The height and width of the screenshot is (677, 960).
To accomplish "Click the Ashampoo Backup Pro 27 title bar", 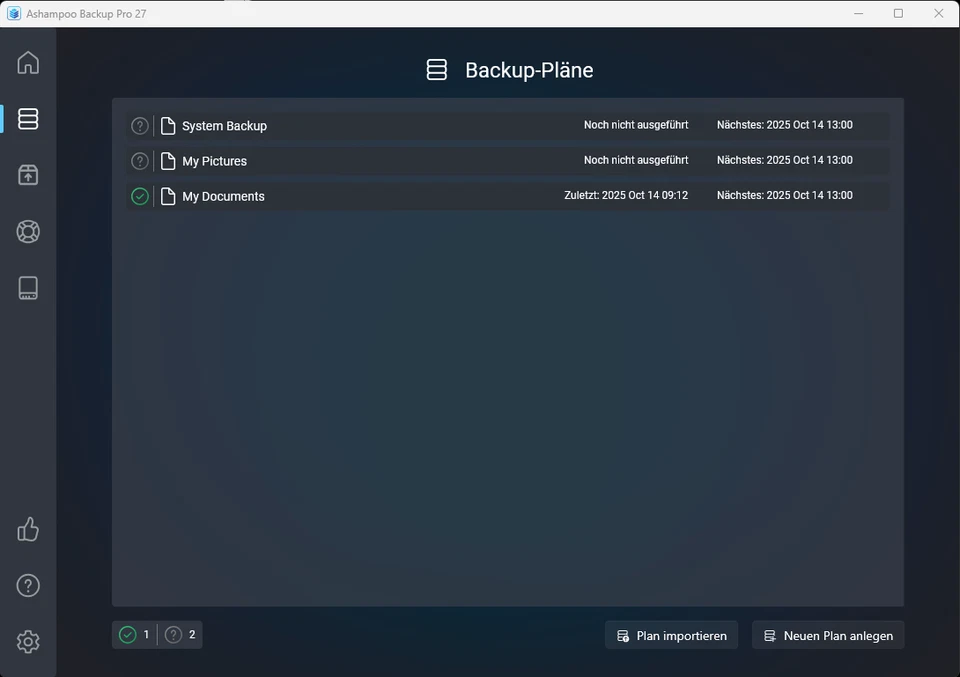I will coord(85,13).
